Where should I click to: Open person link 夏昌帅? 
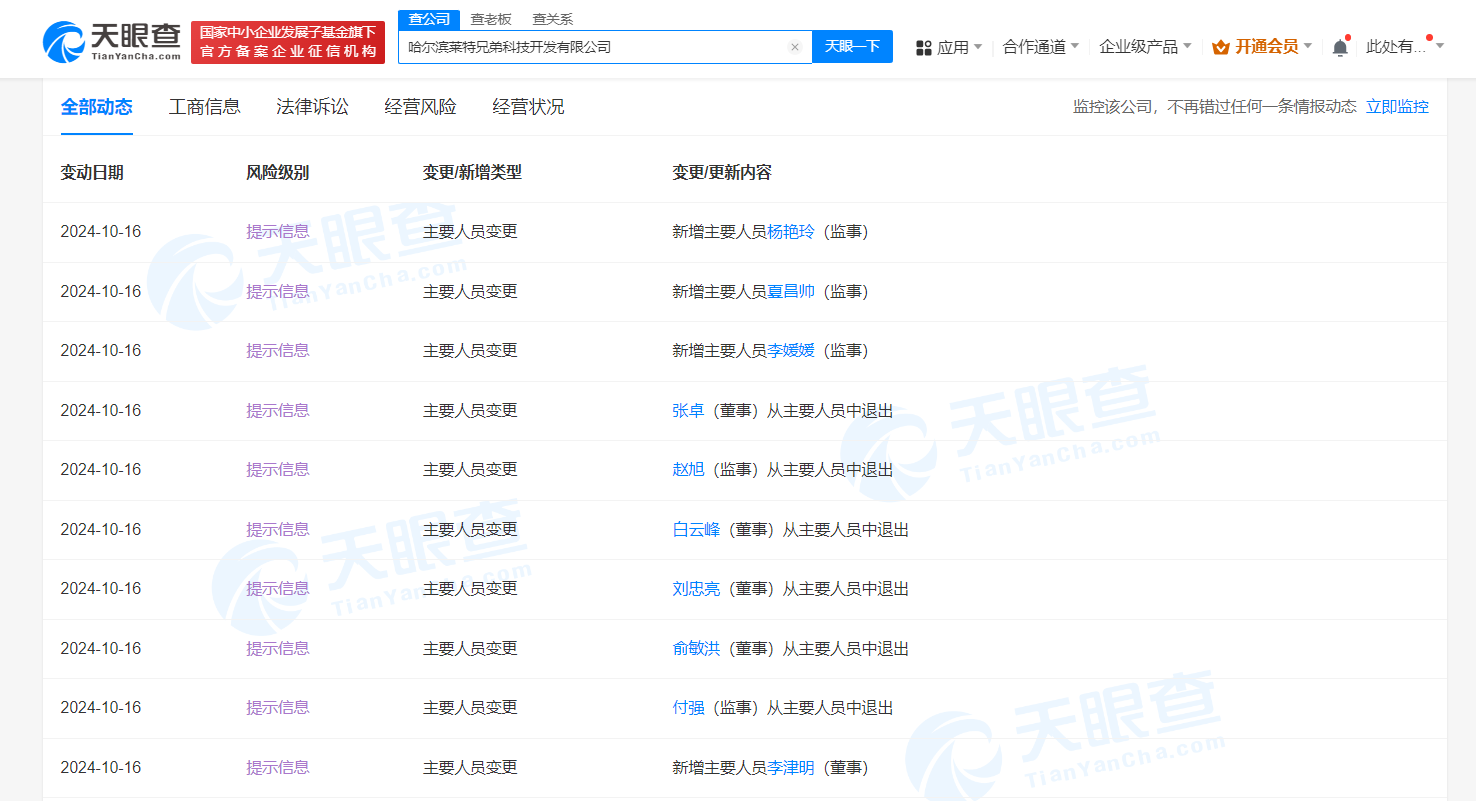click(791, 292)
